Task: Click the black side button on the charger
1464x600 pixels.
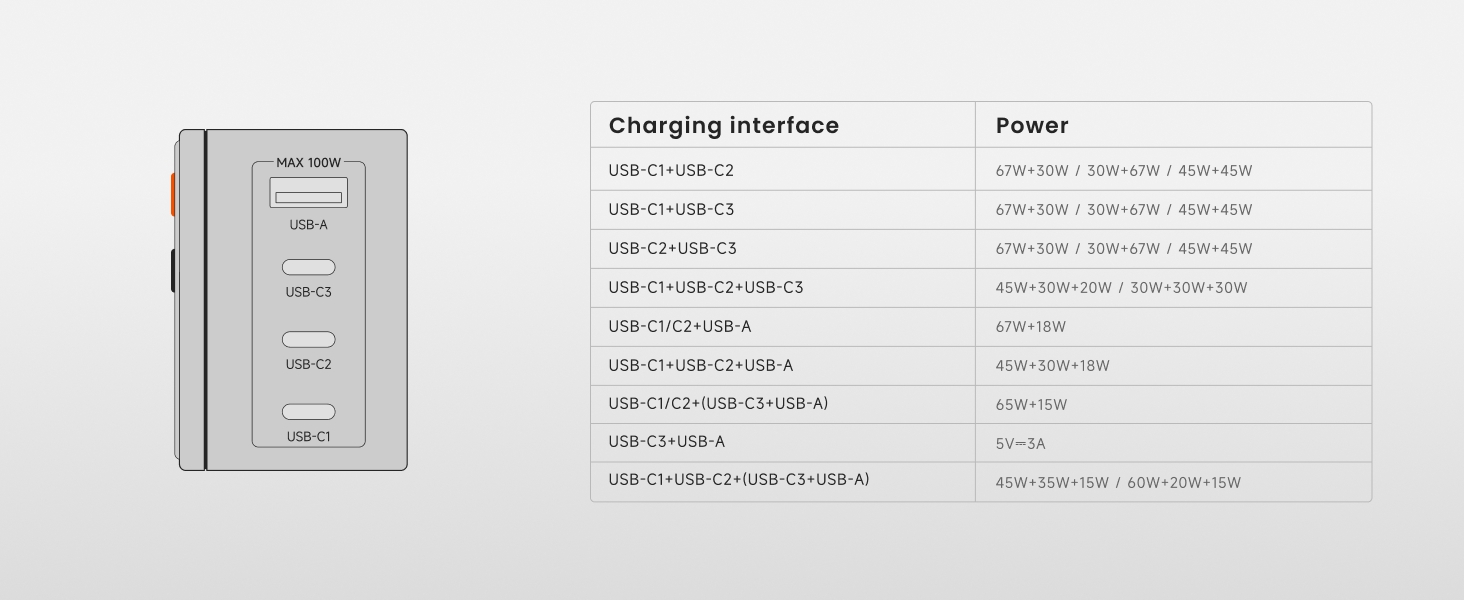Action: point(173,270)
